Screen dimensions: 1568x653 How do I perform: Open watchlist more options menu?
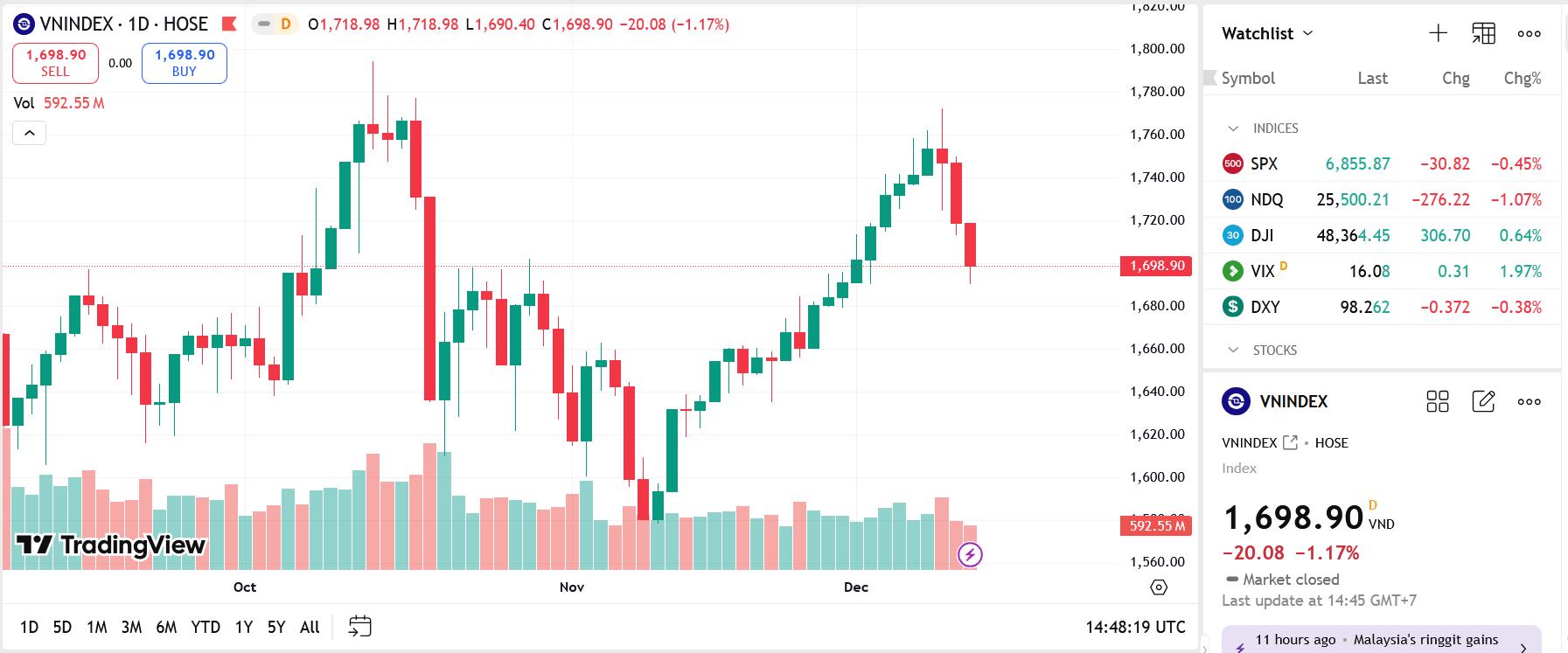pos(1529,33)
